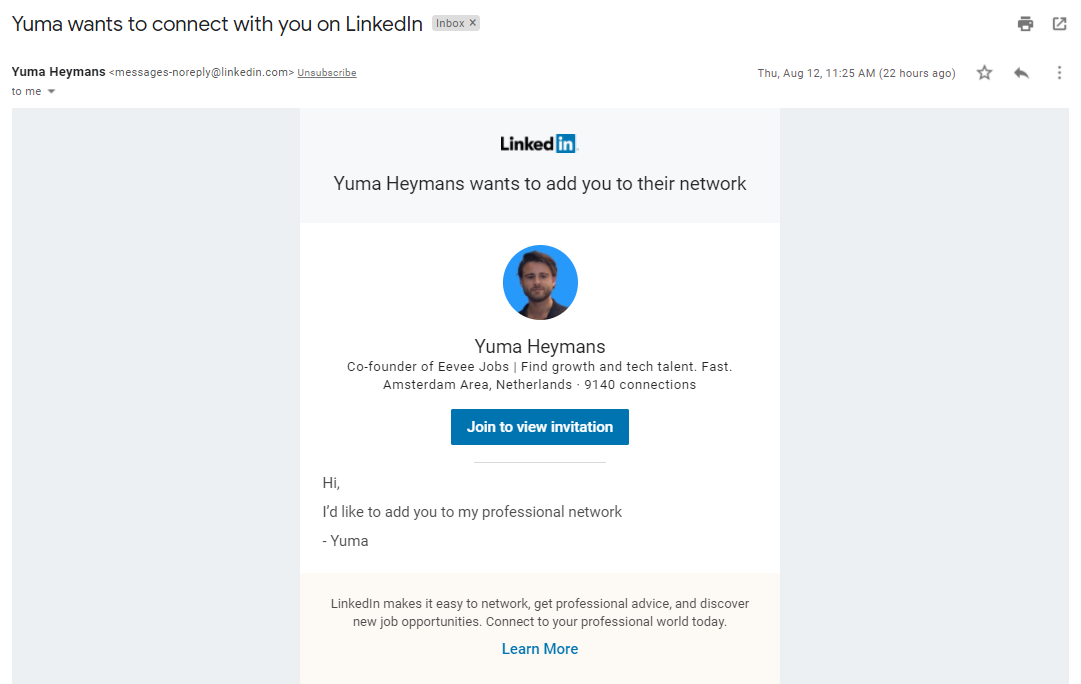1081x684 pixels.
Task: Follow the Learn More link
Action: click(x=540, y=649)
